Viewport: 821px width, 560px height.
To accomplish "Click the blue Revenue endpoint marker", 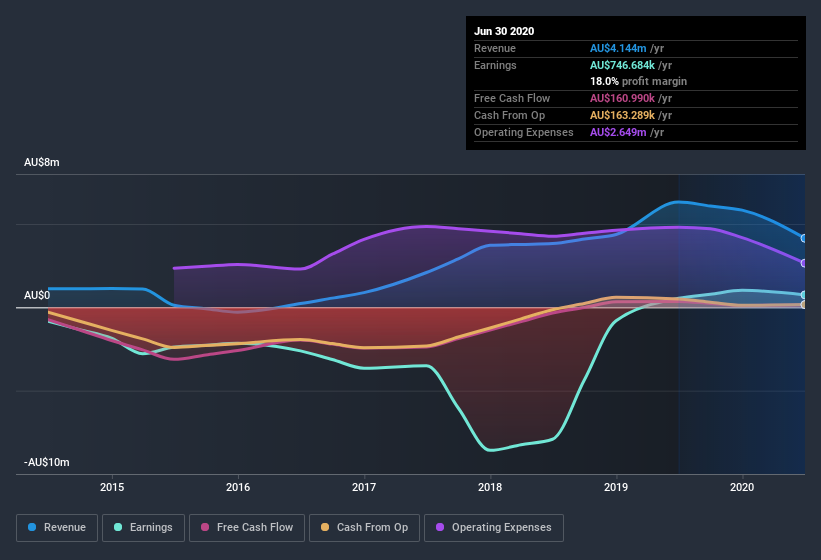I will tap(804, 238).
